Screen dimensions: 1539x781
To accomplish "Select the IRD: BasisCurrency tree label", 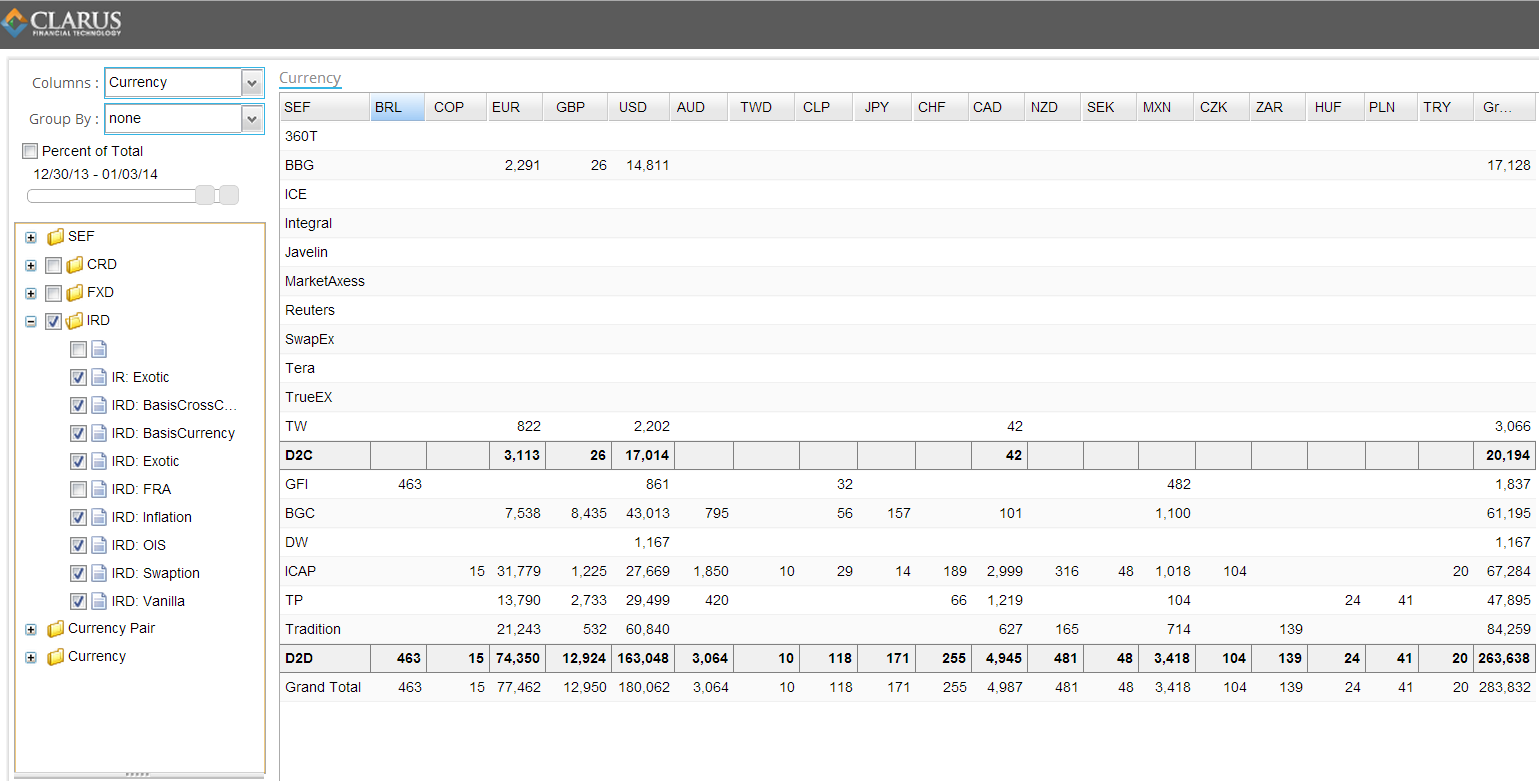I will [x=173, y=433].
